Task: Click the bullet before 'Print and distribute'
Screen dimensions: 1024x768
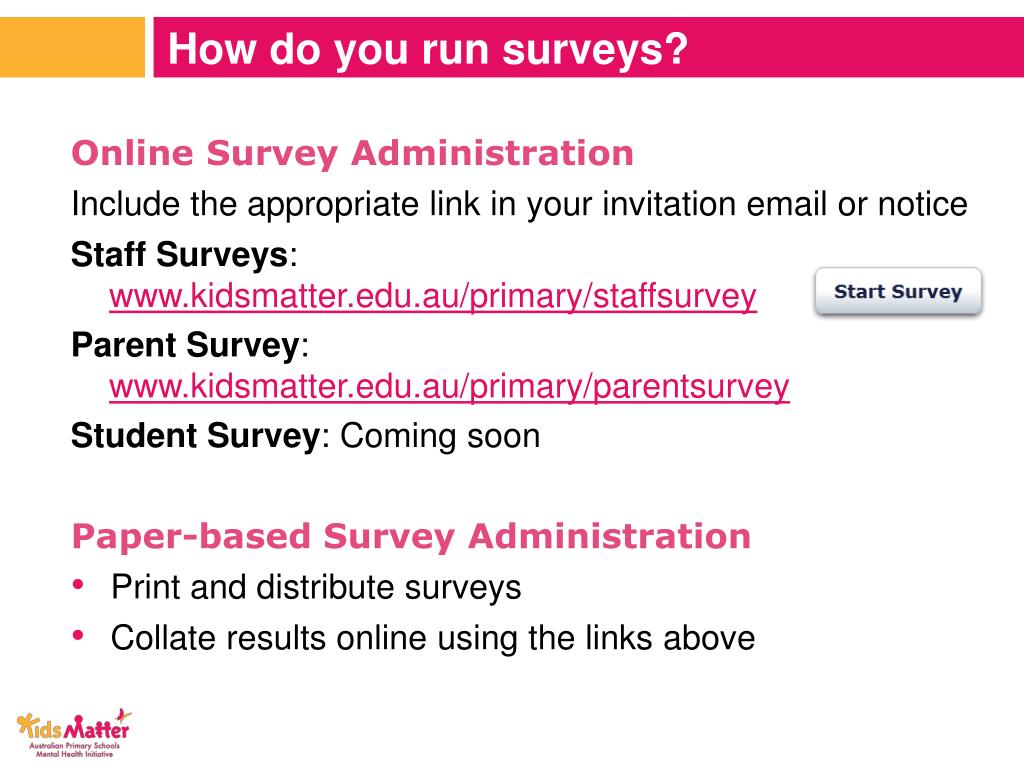Action: (78, 584)
